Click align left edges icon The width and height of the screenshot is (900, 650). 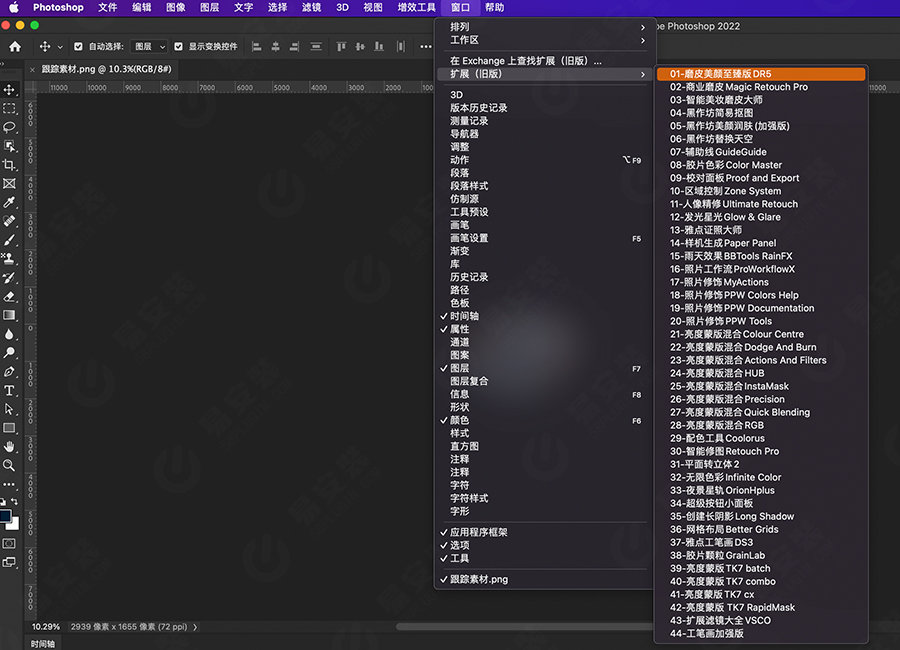pos(257,47)
